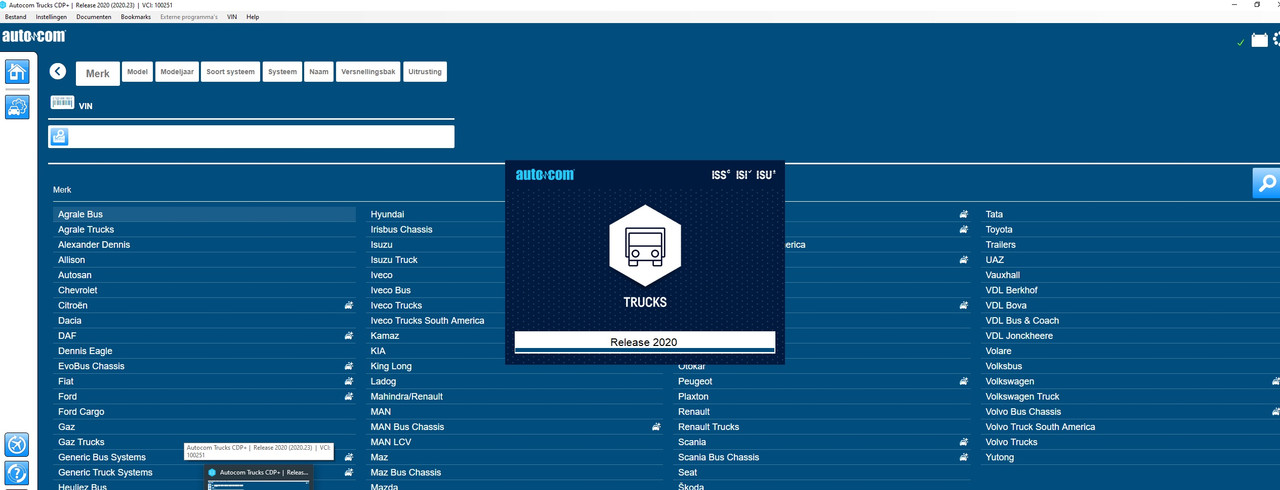This screenshot has height=490, width=1280.
Task: Select the Versnellingsbak tab
Action: pyautogui.click(x=368, y=72)
